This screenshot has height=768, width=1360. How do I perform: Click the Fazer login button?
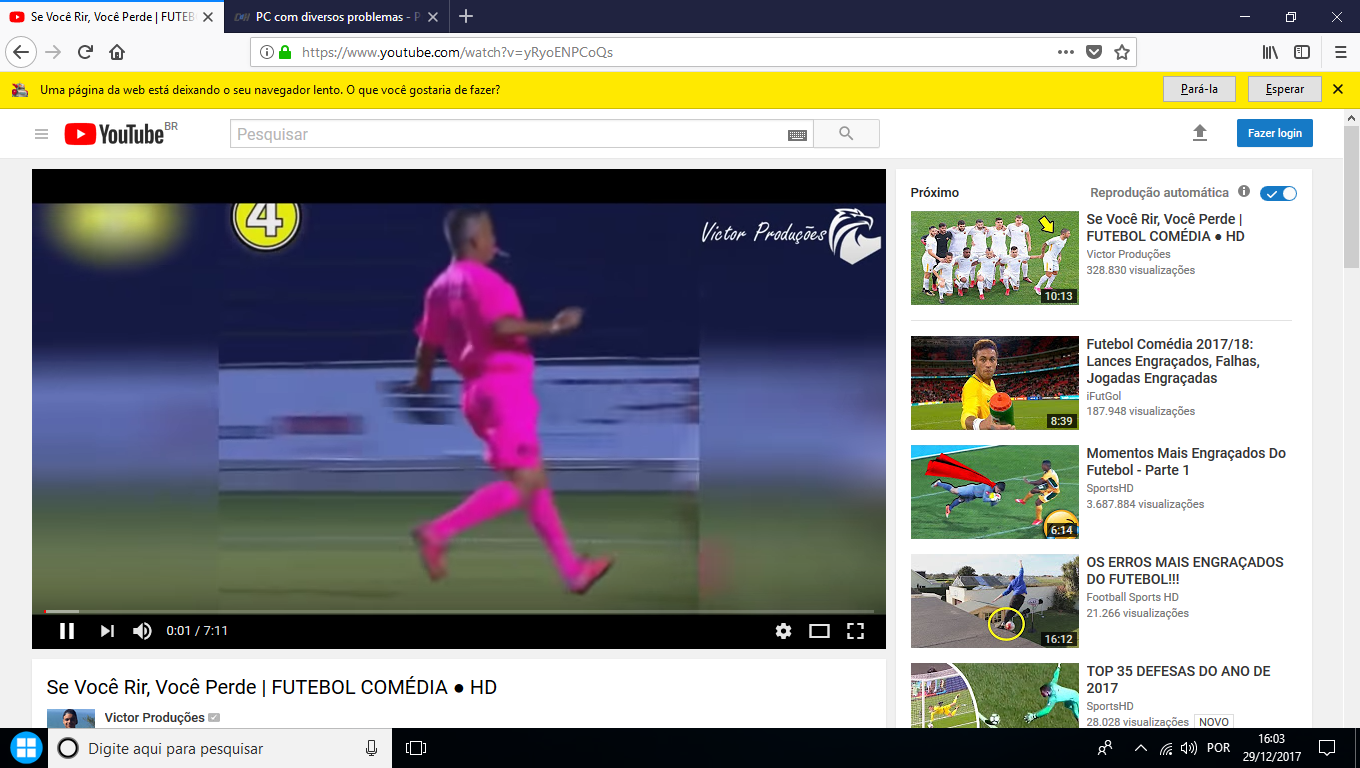pyautogui.click(x=1275, y=133)
